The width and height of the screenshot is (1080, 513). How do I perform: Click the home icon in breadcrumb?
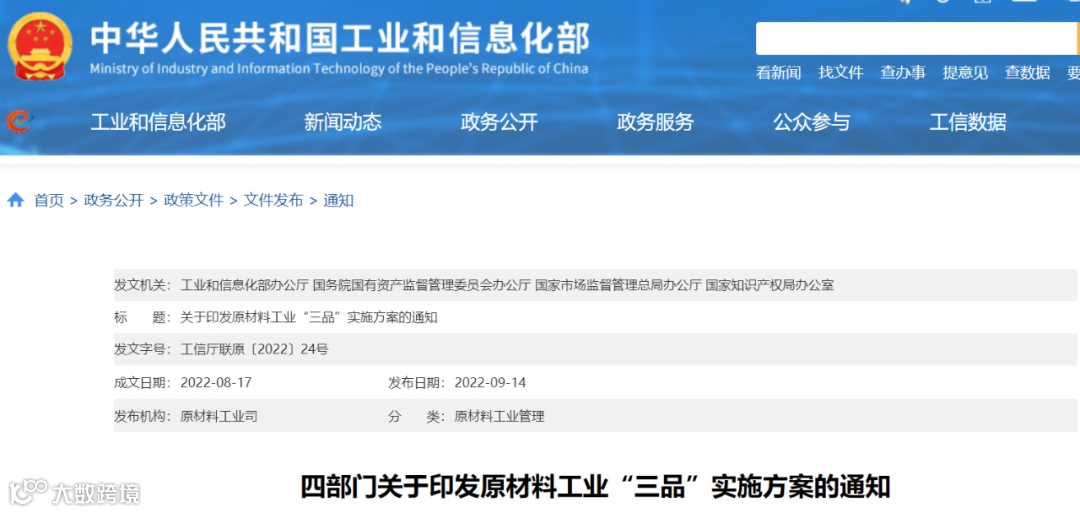pyautogui.click(x=15, y=200)
